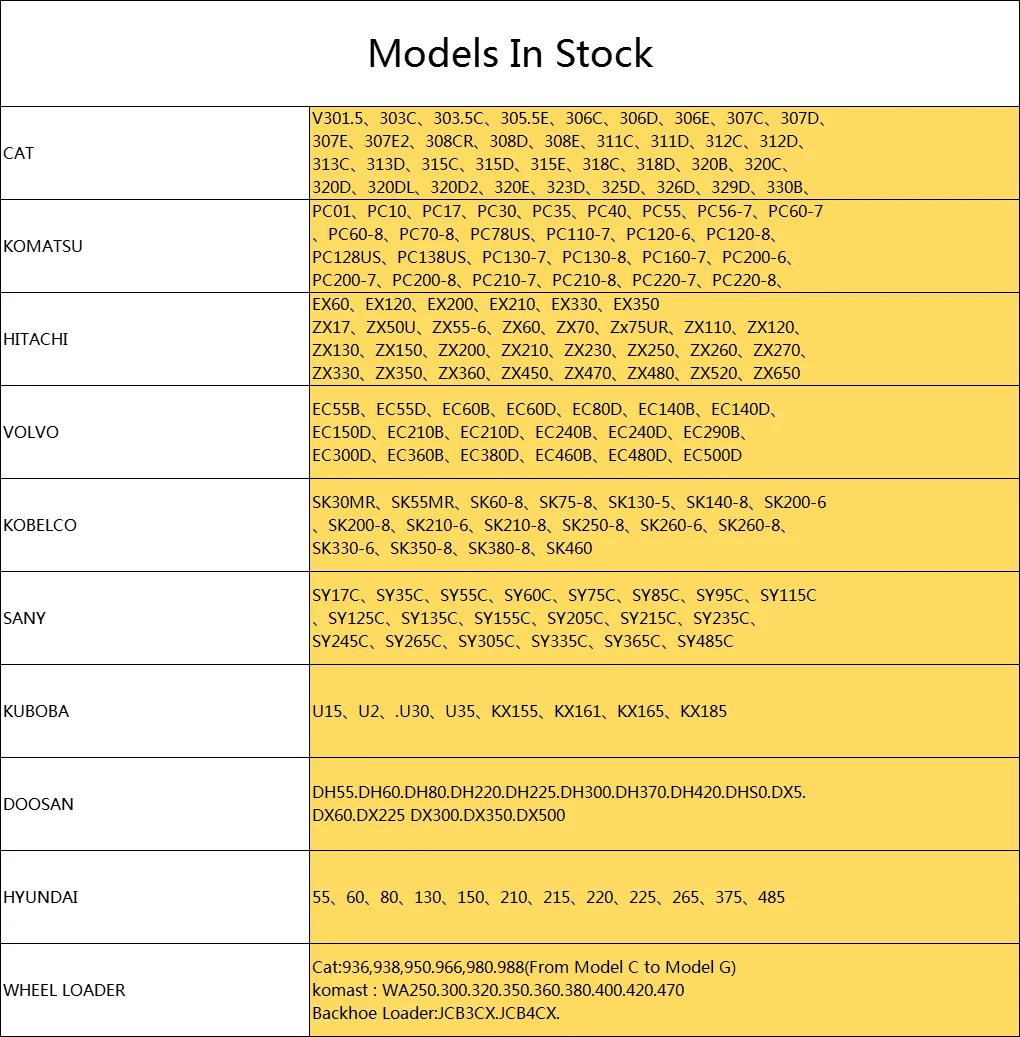This screenshot has width=1020, height=1037.
Task: Click the Backhoe Loader JCB3CX text
Action: coord(436,1013)
